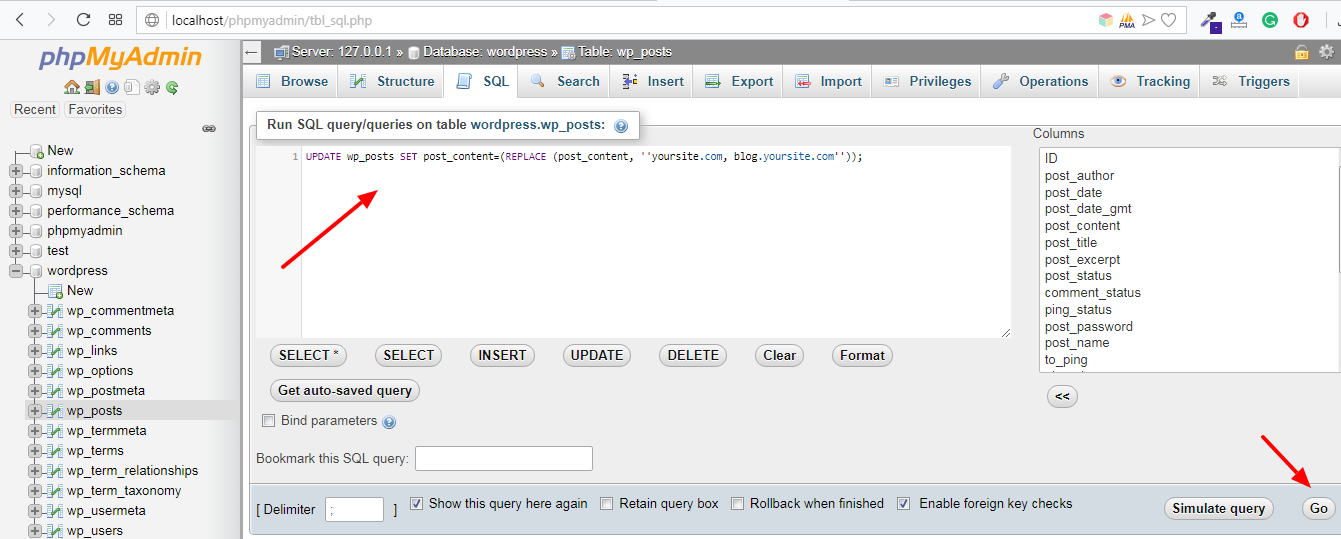This screenshot has height=539, width=1341.
Task: Collapse navigation panel arrow in breadcrumb bar
Action: click(x=252, y=52)
